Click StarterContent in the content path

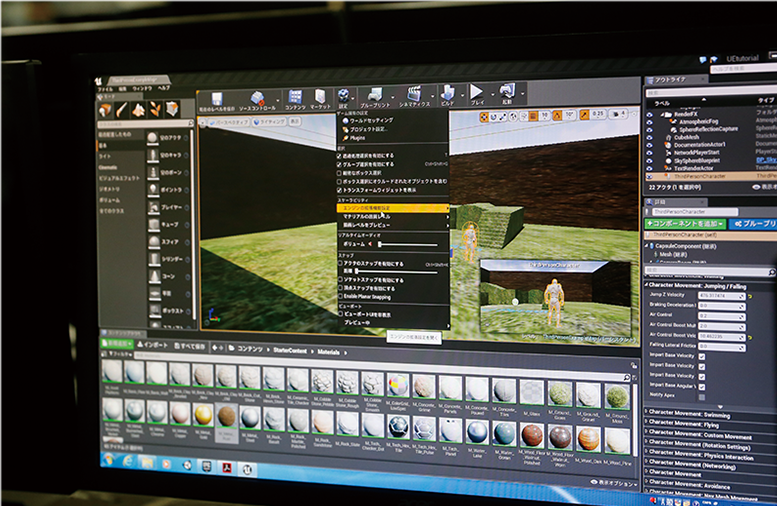pos(290,350)
